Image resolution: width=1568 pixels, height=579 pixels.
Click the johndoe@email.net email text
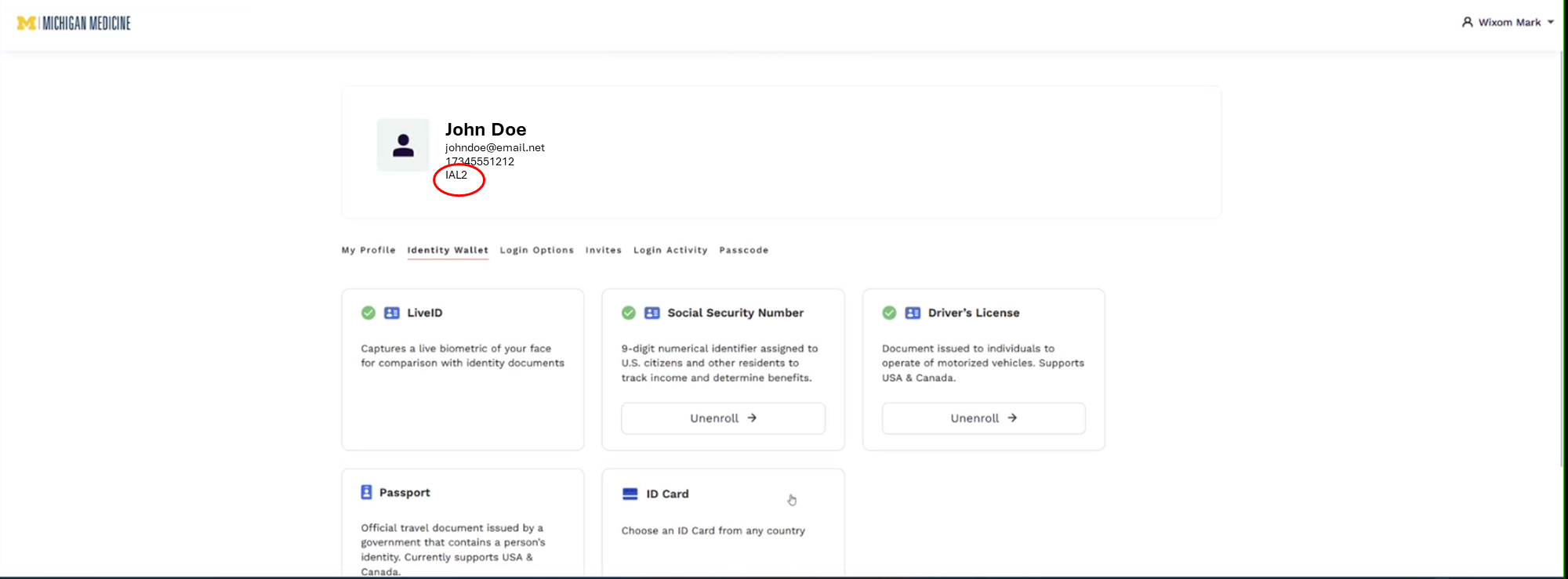click(x=495, y=147)
